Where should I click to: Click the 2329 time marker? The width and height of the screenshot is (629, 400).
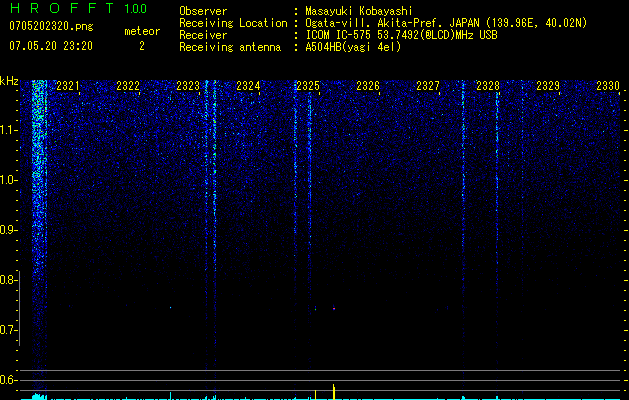pos(548,86)
